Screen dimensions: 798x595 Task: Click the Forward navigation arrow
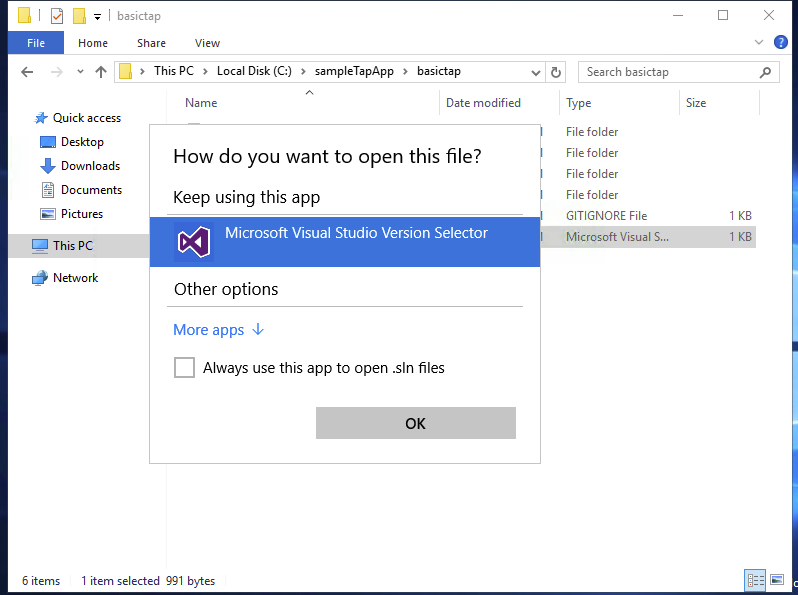tap(56, 72)
